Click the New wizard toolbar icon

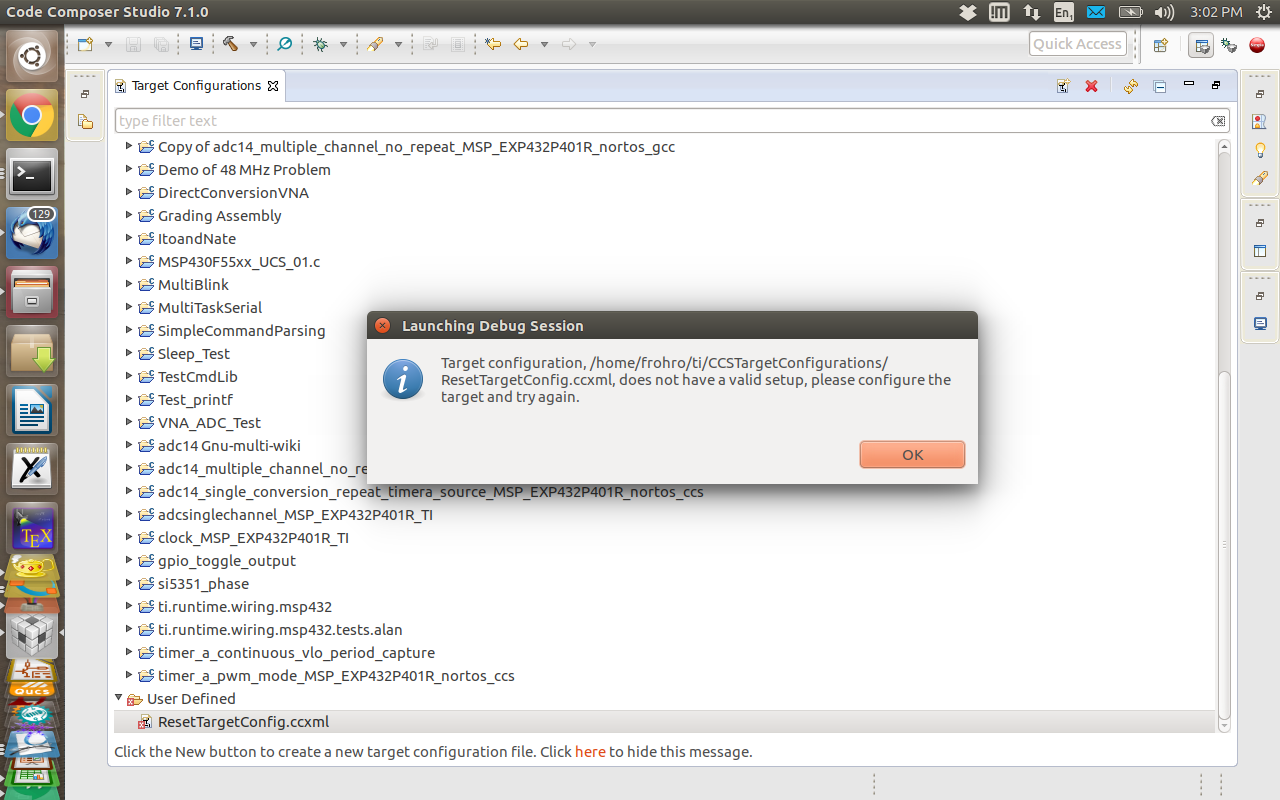coord(86,44)
